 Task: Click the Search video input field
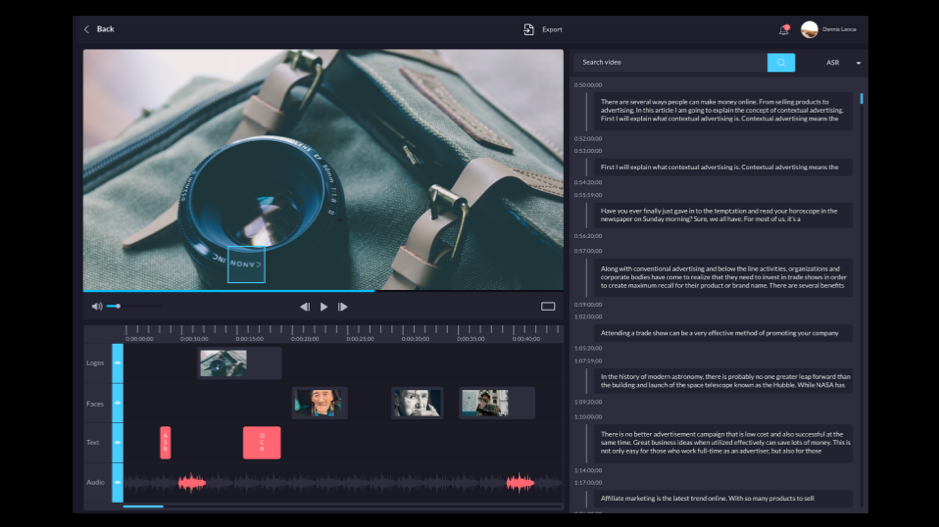click(x=670, y=62)
